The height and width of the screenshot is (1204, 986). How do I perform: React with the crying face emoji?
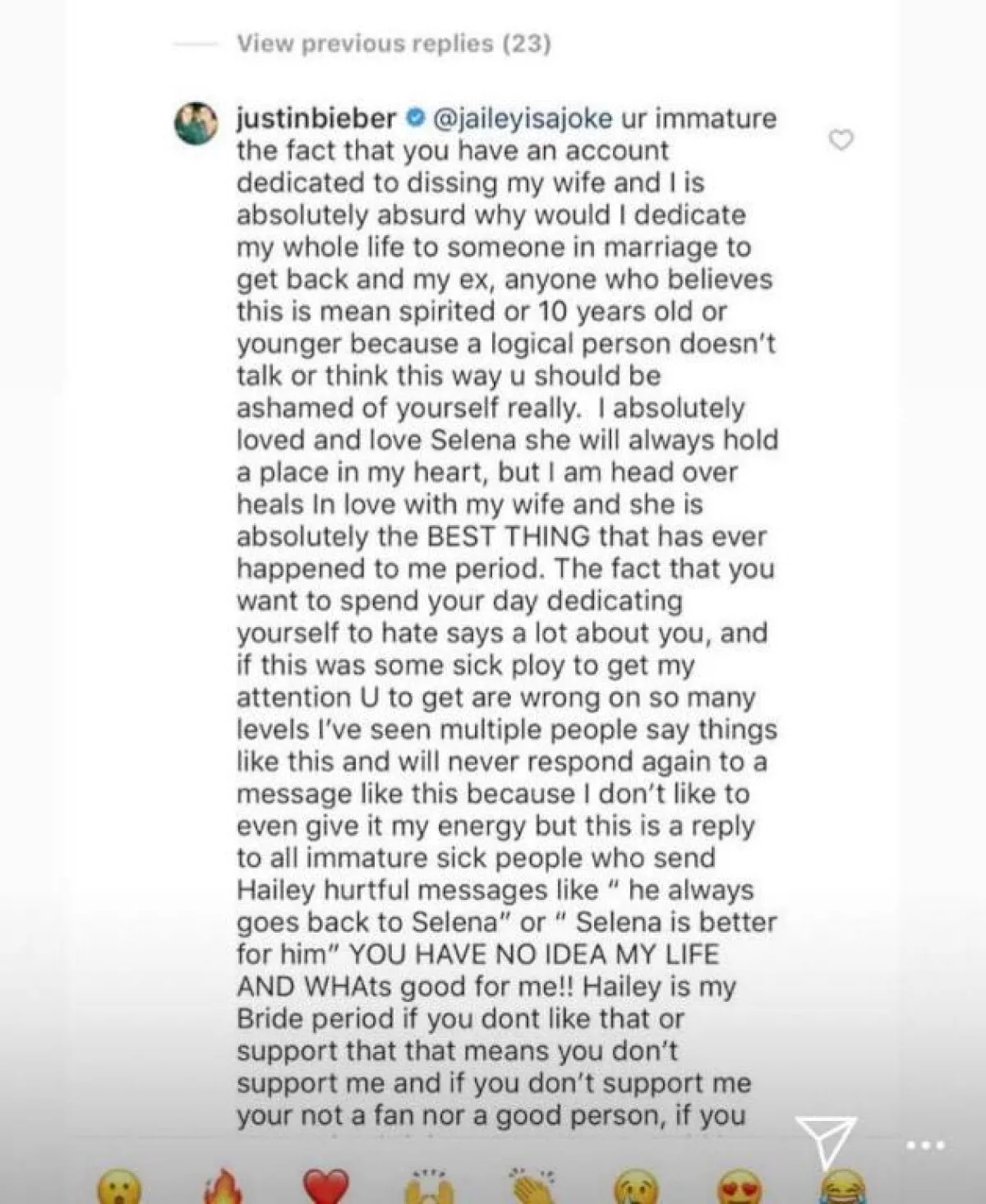pyautogui.click(x=638, y=1188)
